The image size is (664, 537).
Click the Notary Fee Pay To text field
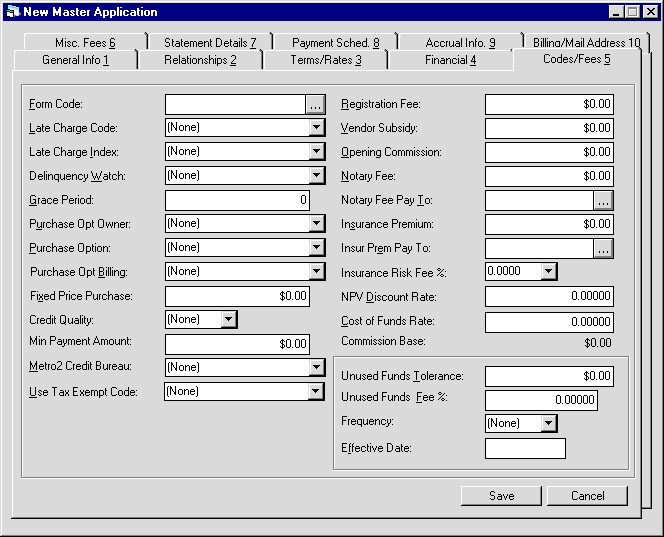click(540, 201)
